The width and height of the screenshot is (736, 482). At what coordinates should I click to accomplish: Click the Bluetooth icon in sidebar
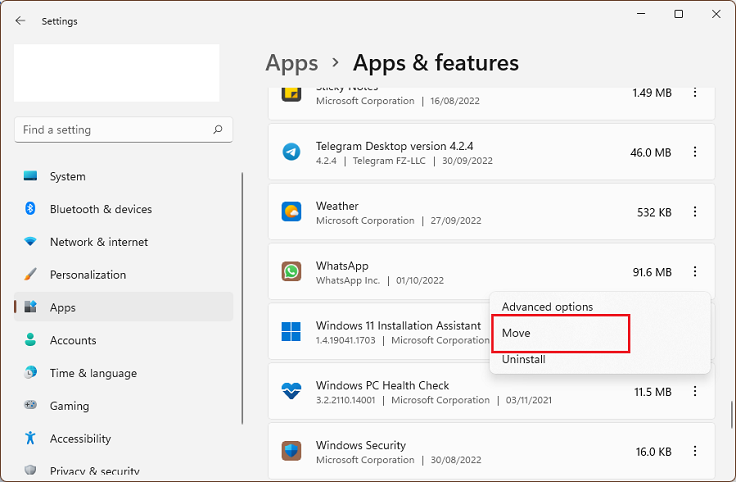tap(31, 208)
